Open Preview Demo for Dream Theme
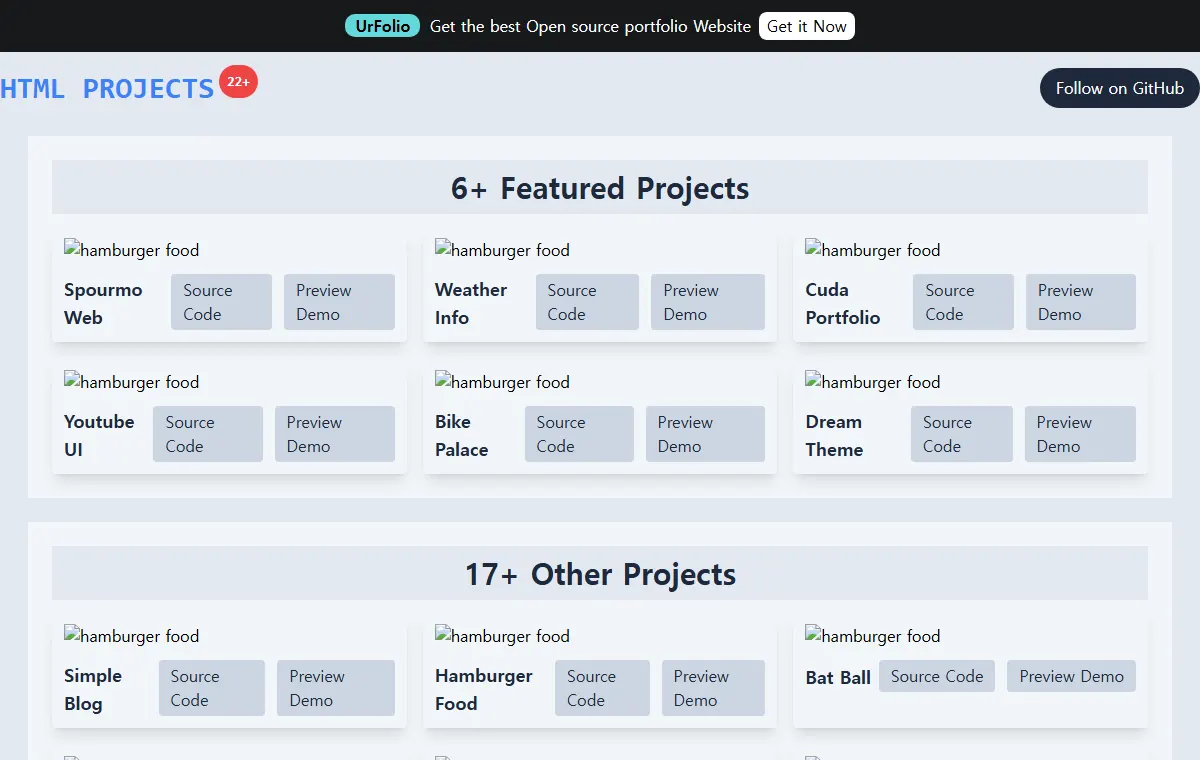This screenshot has height=760, width=1200. pyautogui.click(x=1080, y=434)
